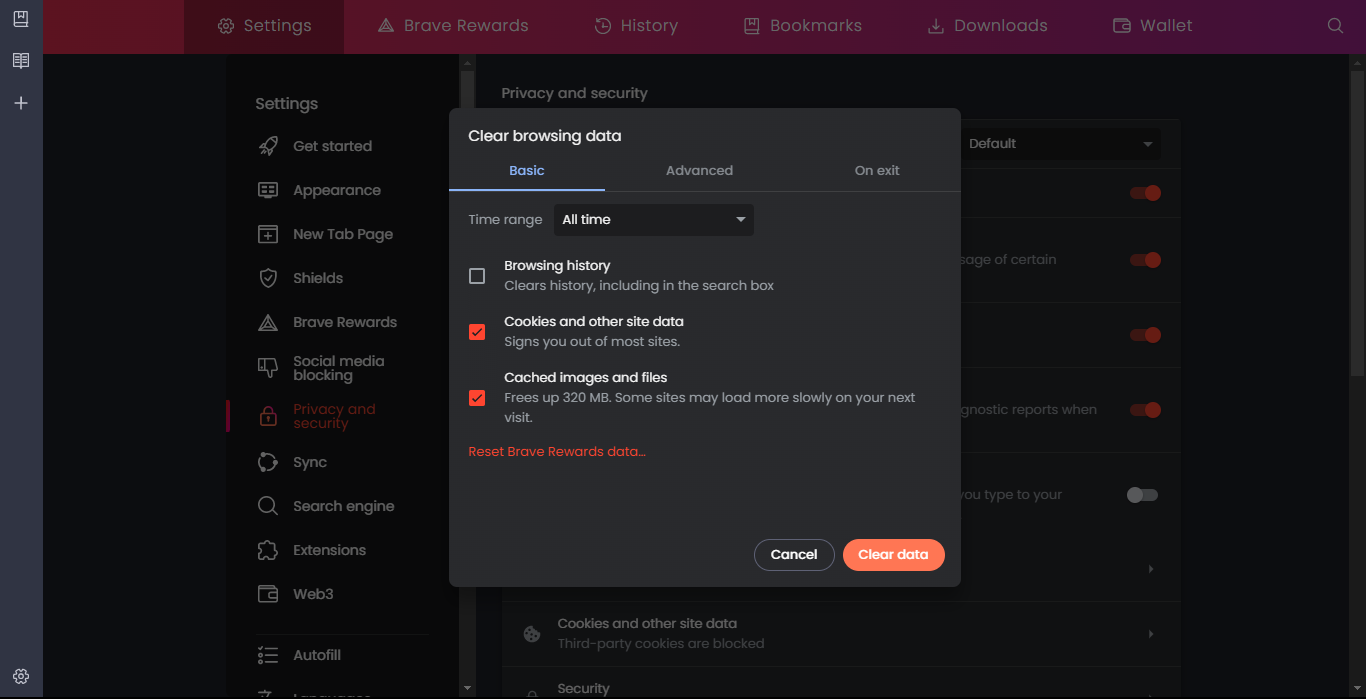Click the Get started rocket icon
The image size is (1366, 699).
[x=268, y=146]
